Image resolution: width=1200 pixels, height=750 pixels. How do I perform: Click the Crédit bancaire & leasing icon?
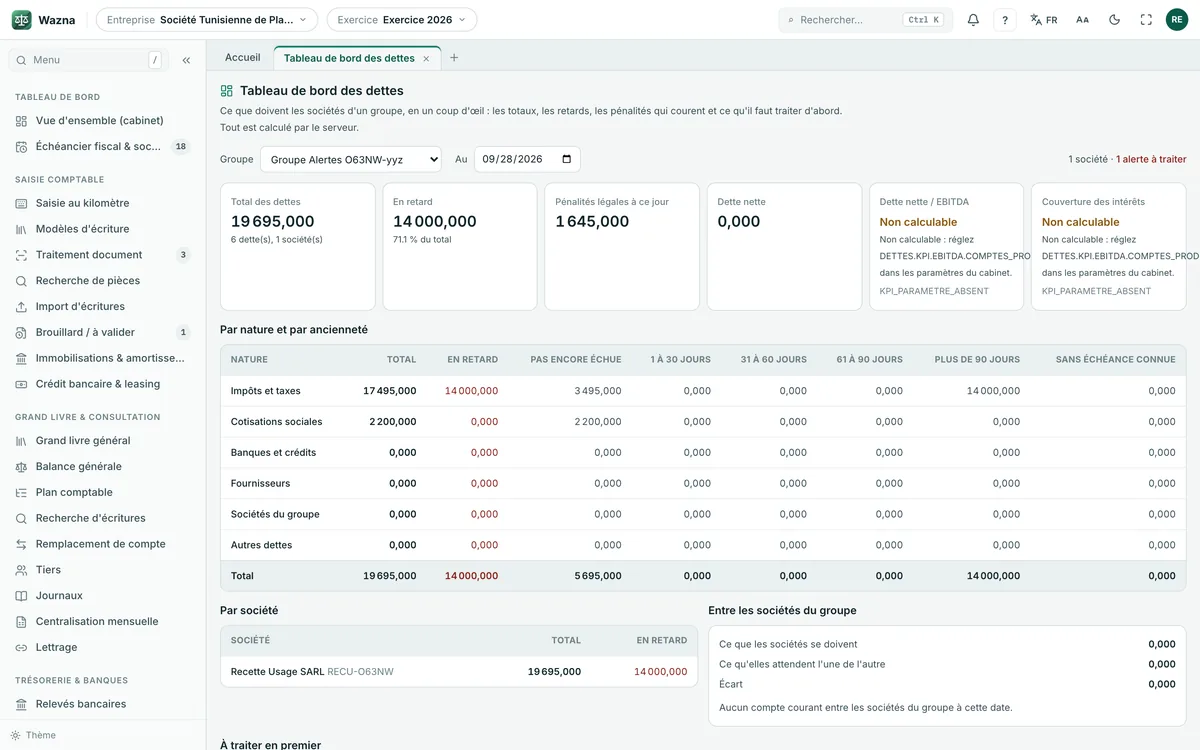[x=22, y=384]
